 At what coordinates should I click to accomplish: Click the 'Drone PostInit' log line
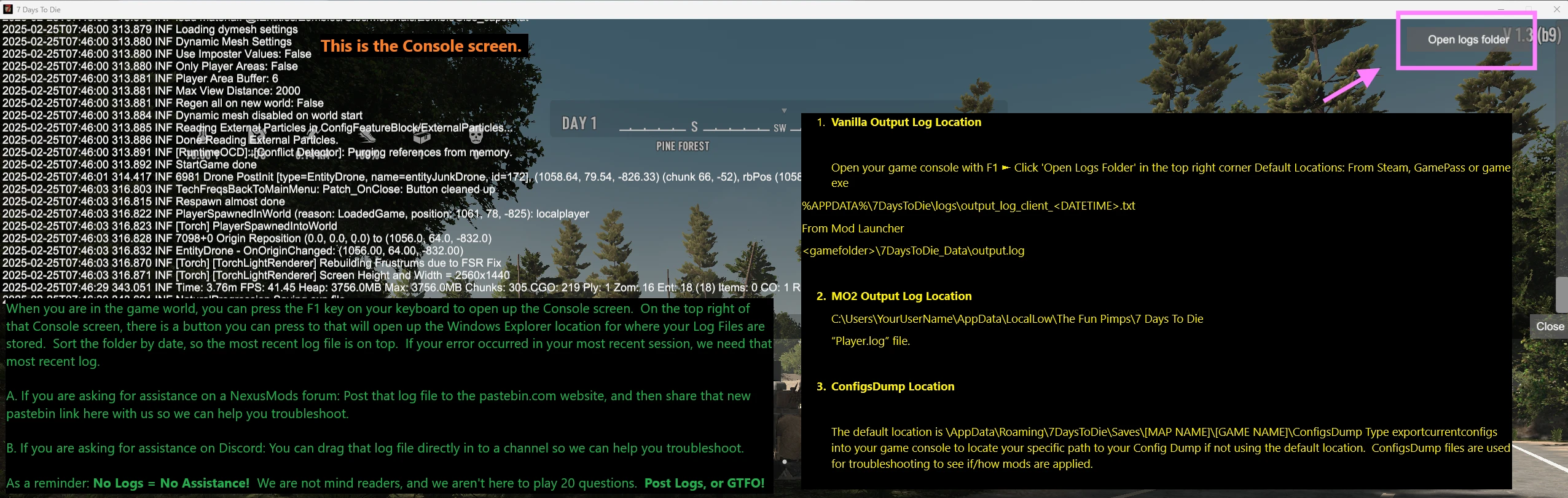(401, 177)
